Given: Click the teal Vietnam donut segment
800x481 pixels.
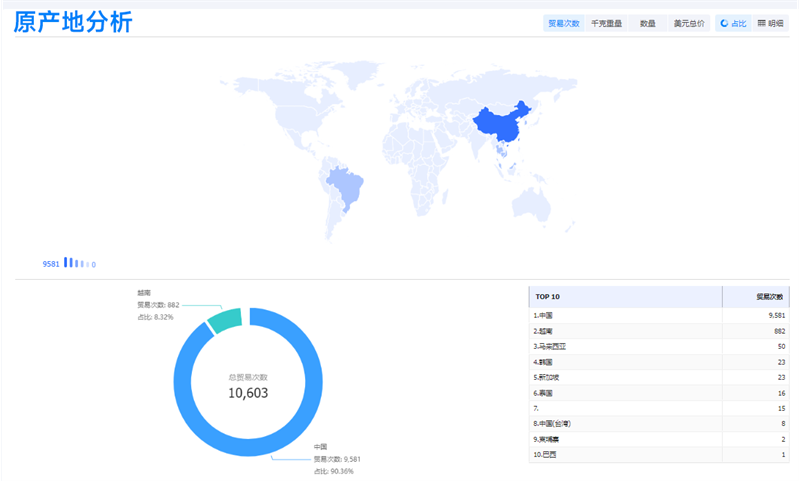Looking at the screenshot, I should coord(224,320).
